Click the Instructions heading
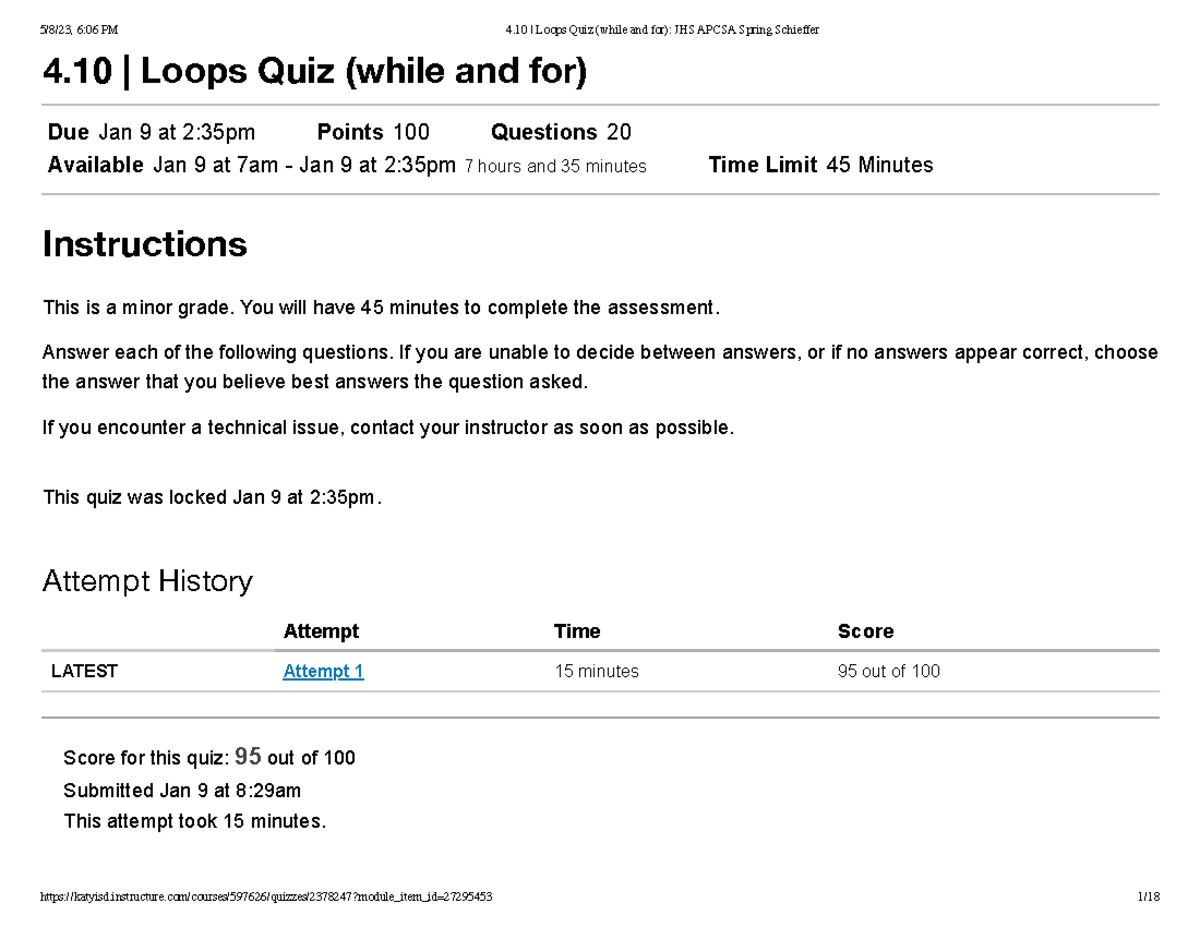 coord(145,244)
